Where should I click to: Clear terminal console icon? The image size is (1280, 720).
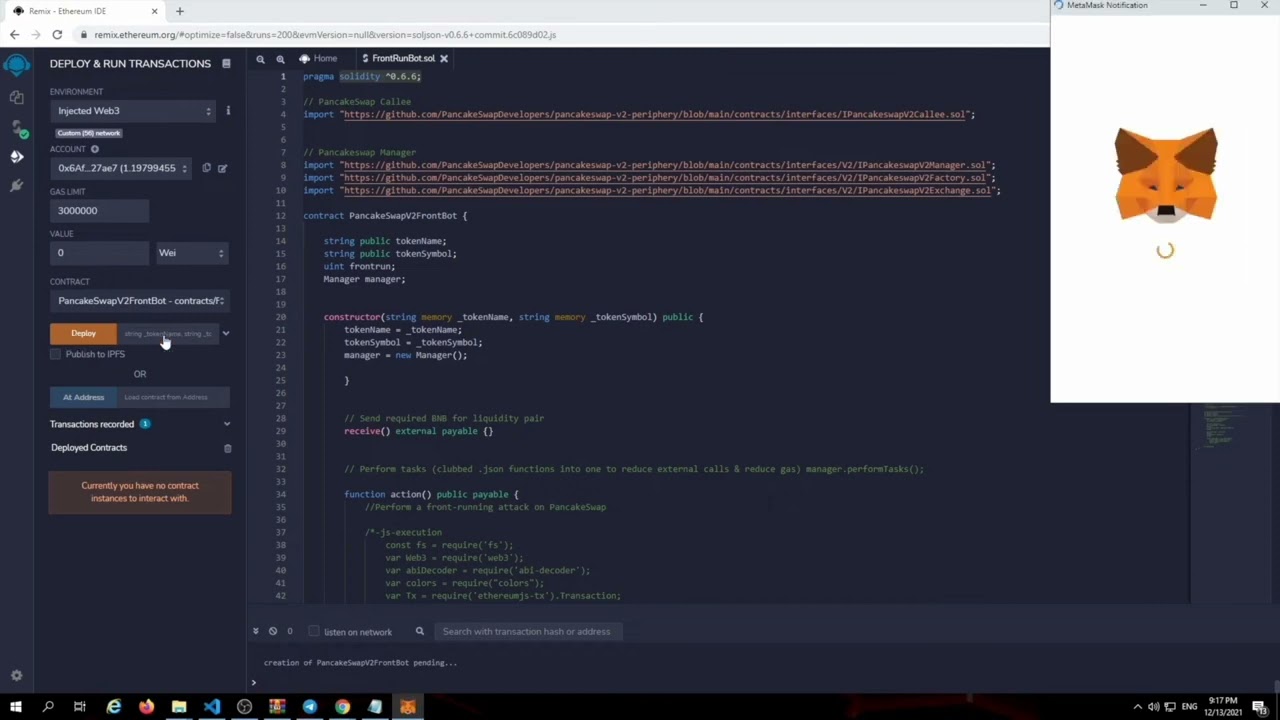click(273, 631)
